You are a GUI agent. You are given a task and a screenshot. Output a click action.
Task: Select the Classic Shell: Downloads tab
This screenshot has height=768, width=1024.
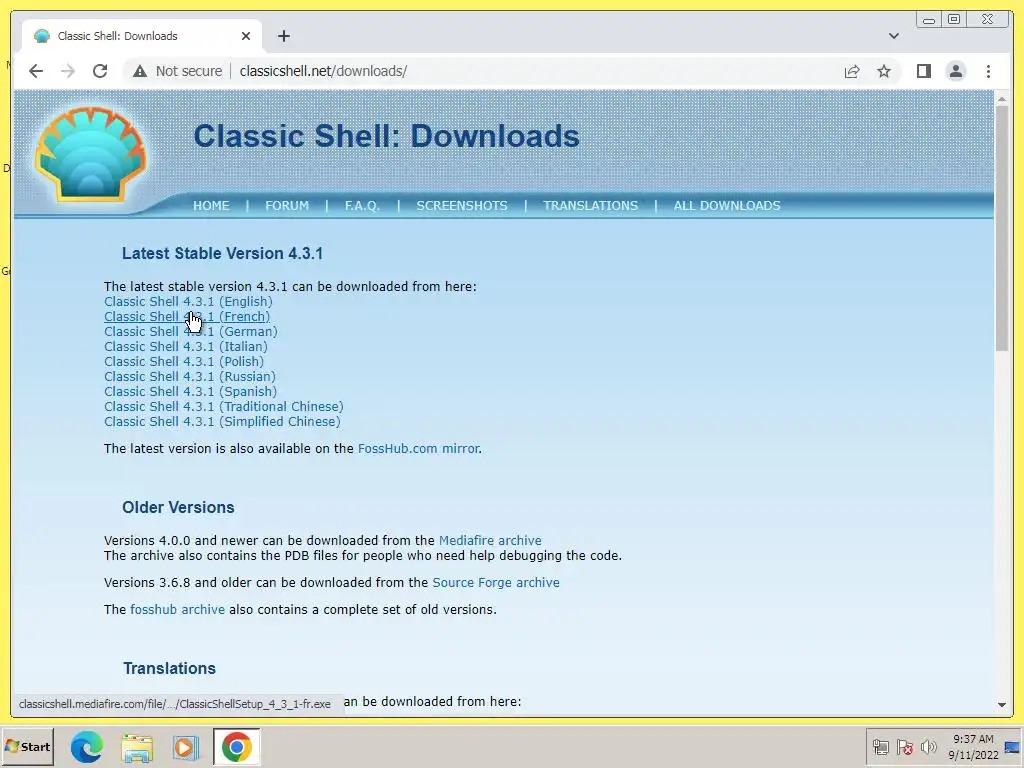(x=142, y=36)
